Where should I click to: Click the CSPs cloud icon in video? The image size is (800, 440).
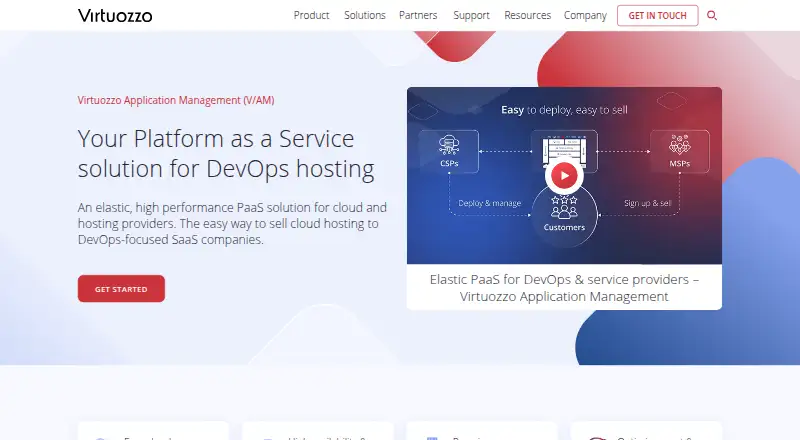coord(449,145)
